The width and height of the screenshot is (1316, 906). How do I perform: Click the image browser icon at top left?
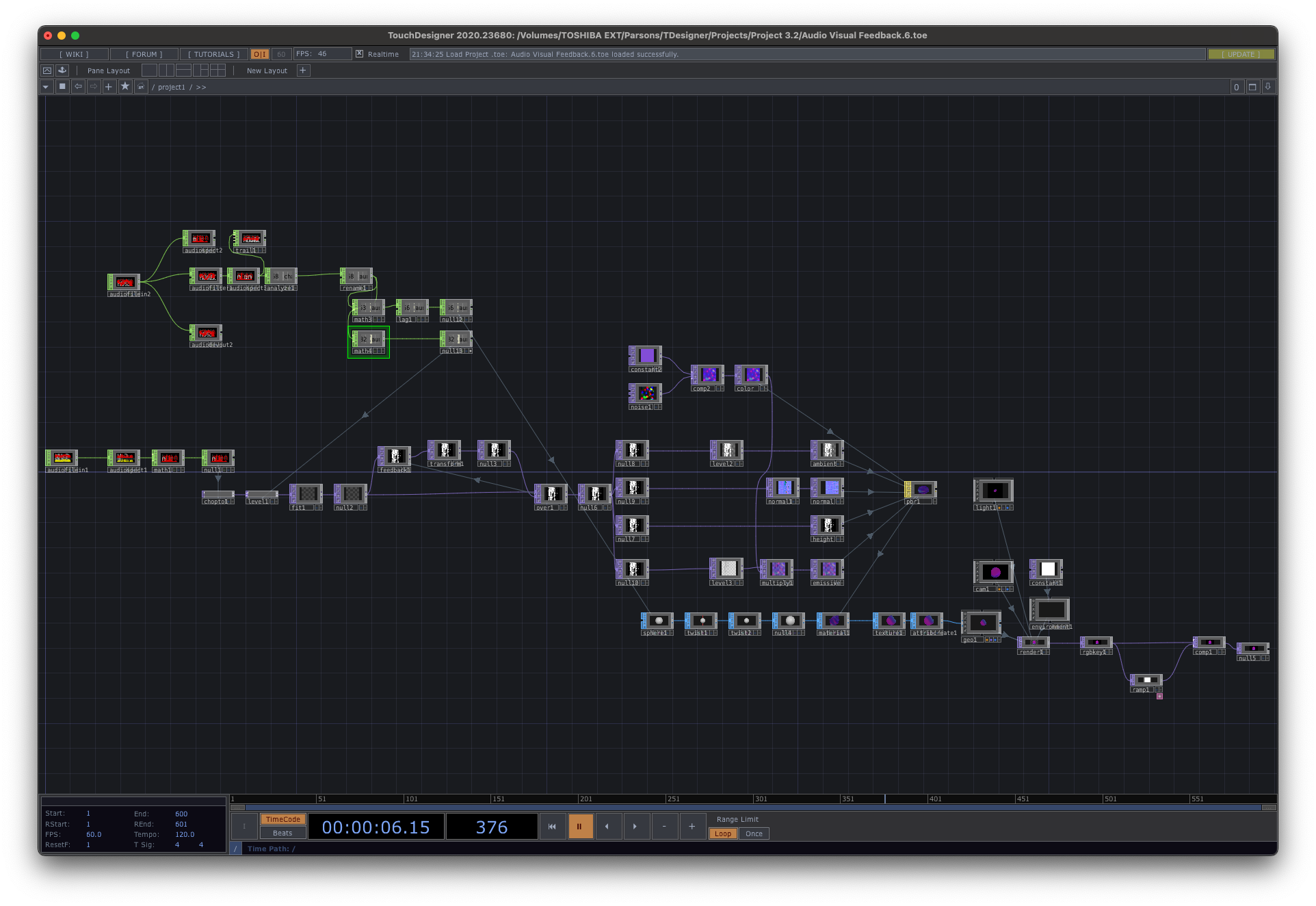[x=47, y=70]
